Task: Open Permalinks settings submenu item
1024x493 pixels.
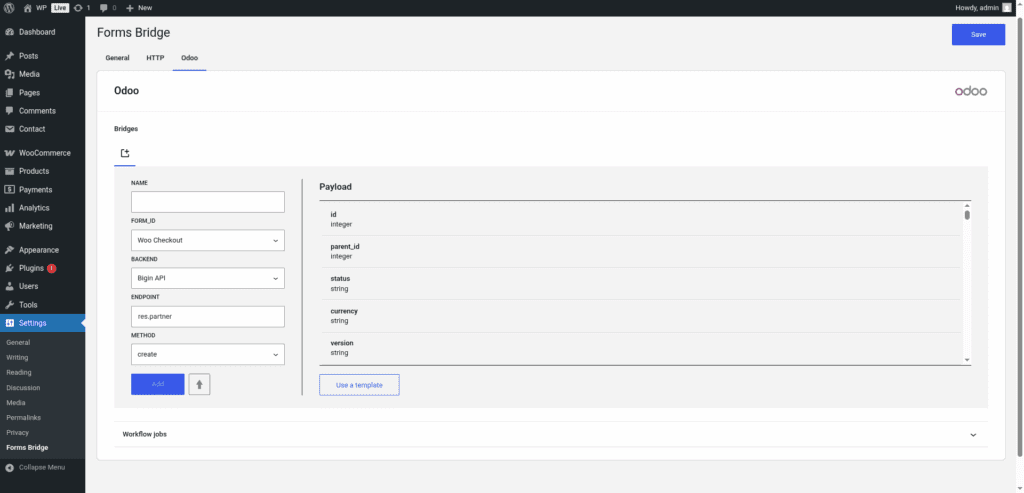Action: coord(22,418)
